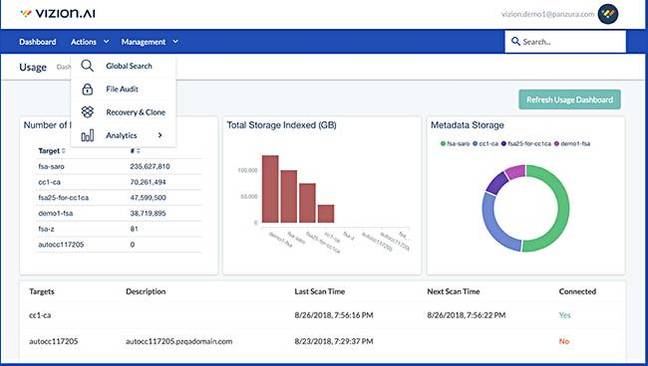
Task: Expand the Management dropdown chevron
Action: pos(176,42)
